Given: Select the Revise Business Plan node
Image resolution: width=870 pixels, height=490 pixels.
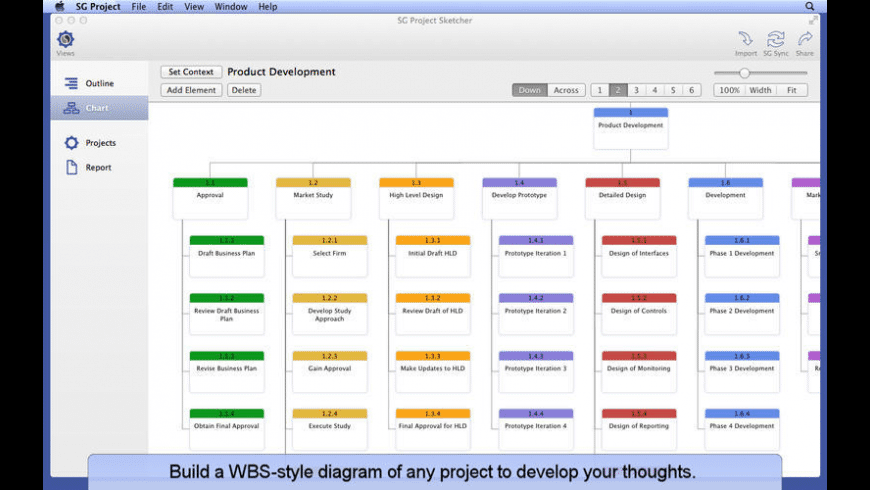Looking at the screenshot, I should coord(227,371).
